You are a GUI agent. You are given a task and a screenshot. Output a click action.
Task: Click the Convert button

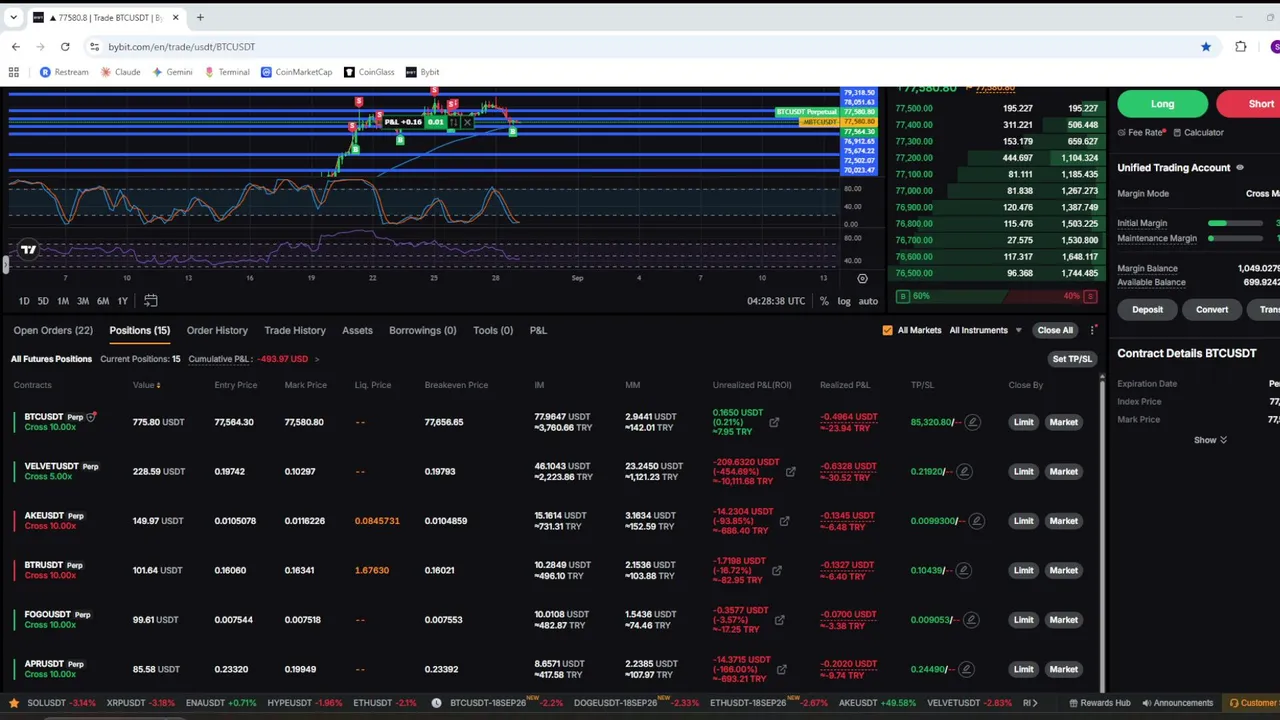tap(1212, 310)
